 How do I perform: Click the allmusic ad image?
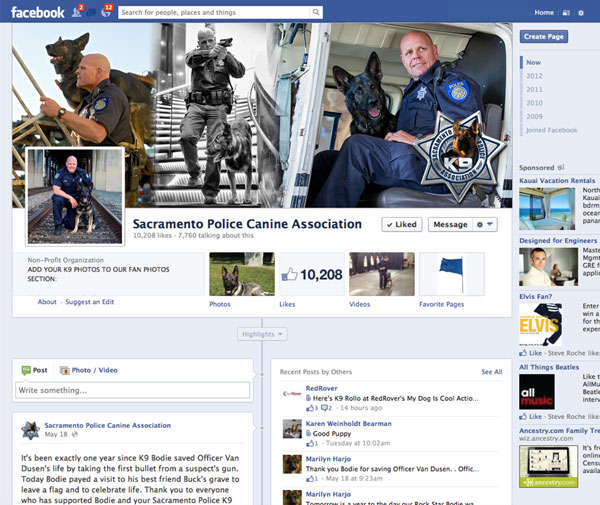pyautogui.click(x=537, y=392)
